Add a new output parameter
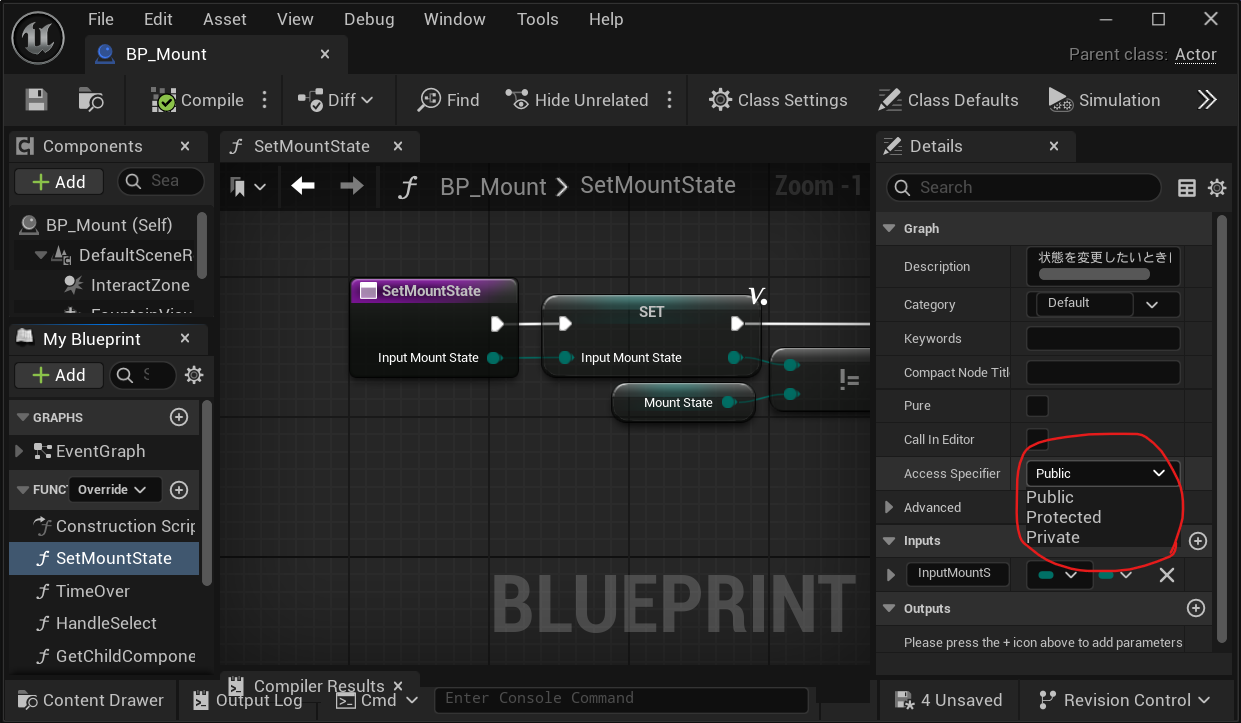Screen dimensions: 1241x723 pos(1195,608)
